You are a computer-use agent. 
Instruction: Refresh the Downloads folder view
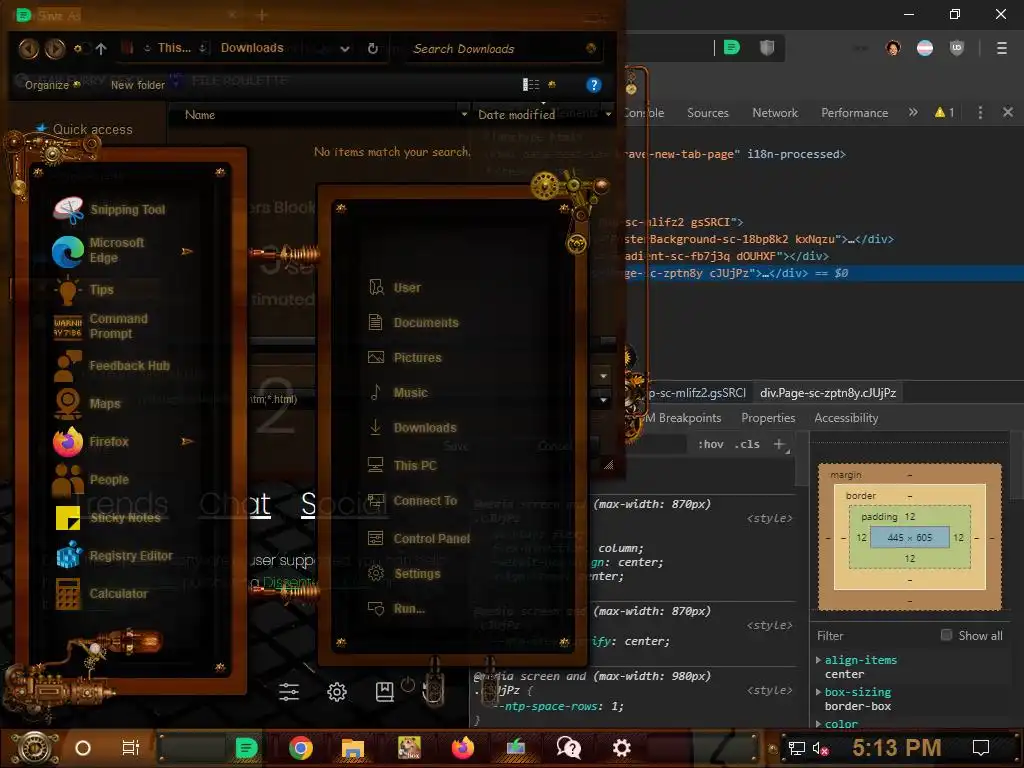(372, 48)
